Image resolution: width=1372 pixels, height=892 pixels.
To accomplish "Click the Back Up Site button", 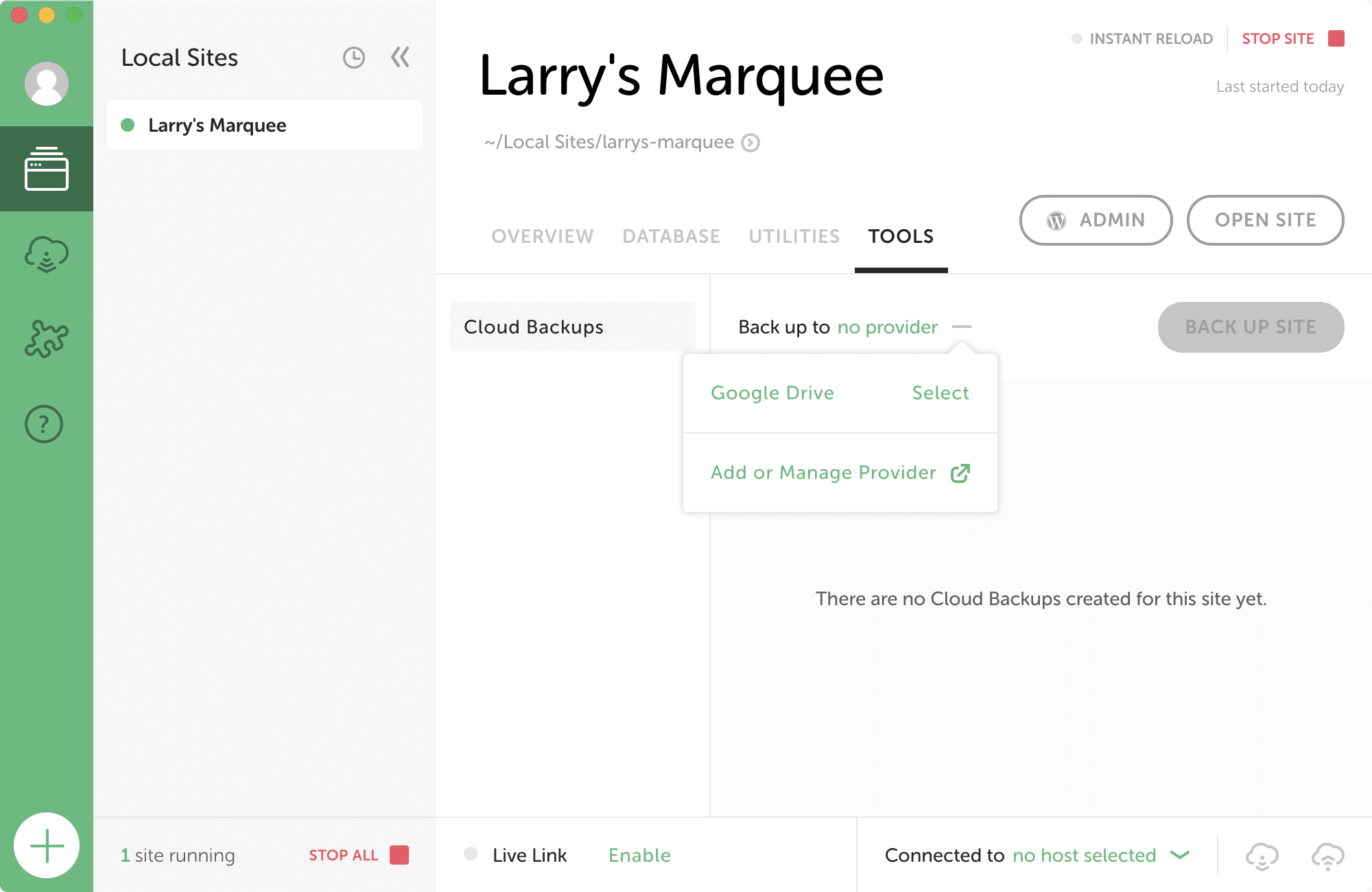I will click(1251, 327).
